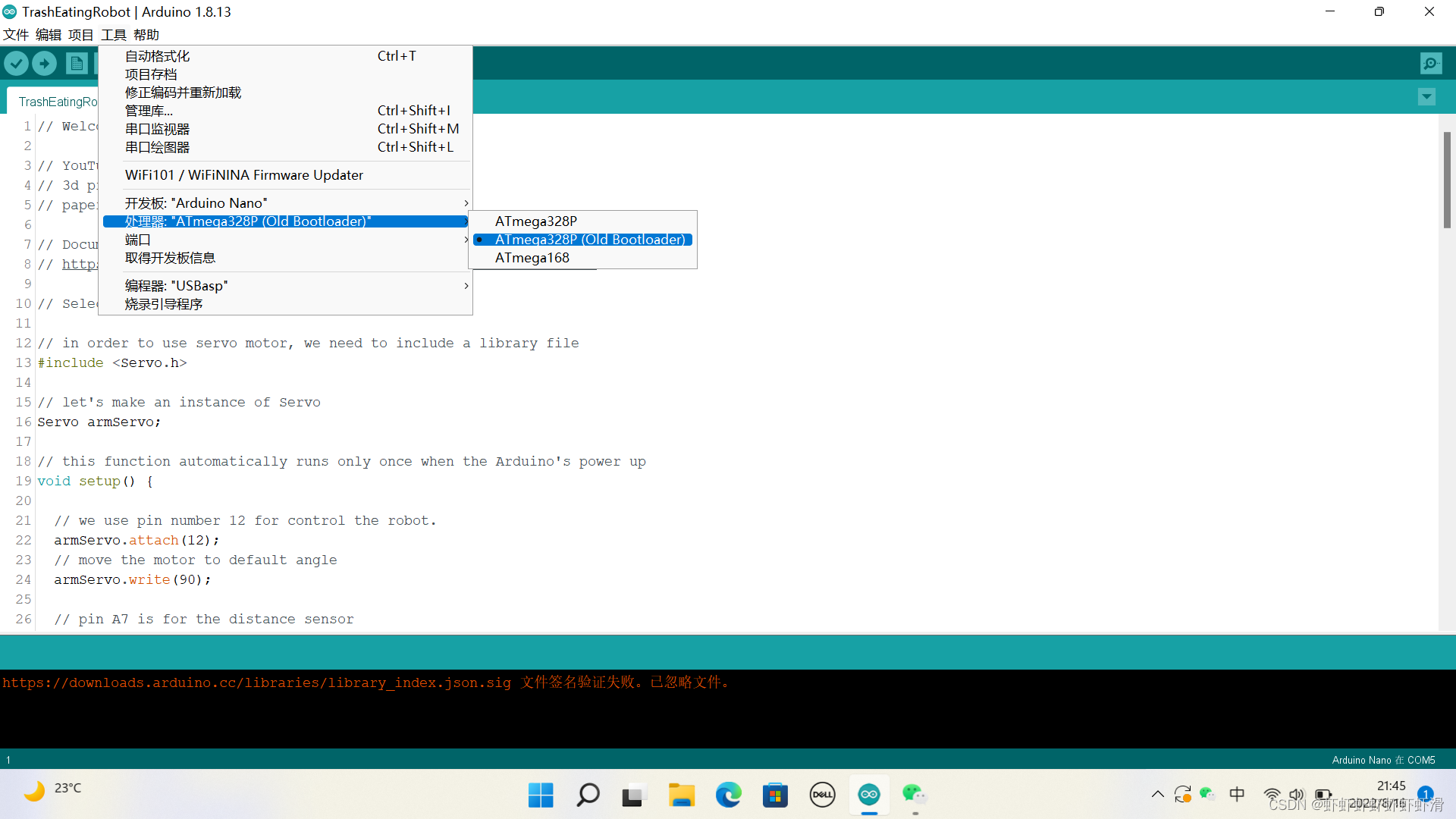Open 管理库... from the menu

tap(287, 111)
